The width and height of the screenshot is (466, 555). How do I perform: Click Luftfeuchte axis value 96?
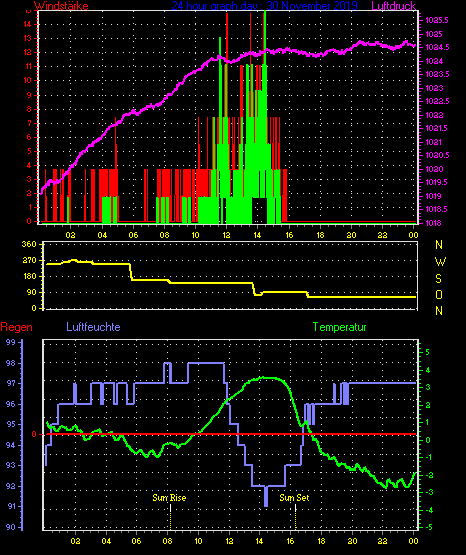(11, 404)
